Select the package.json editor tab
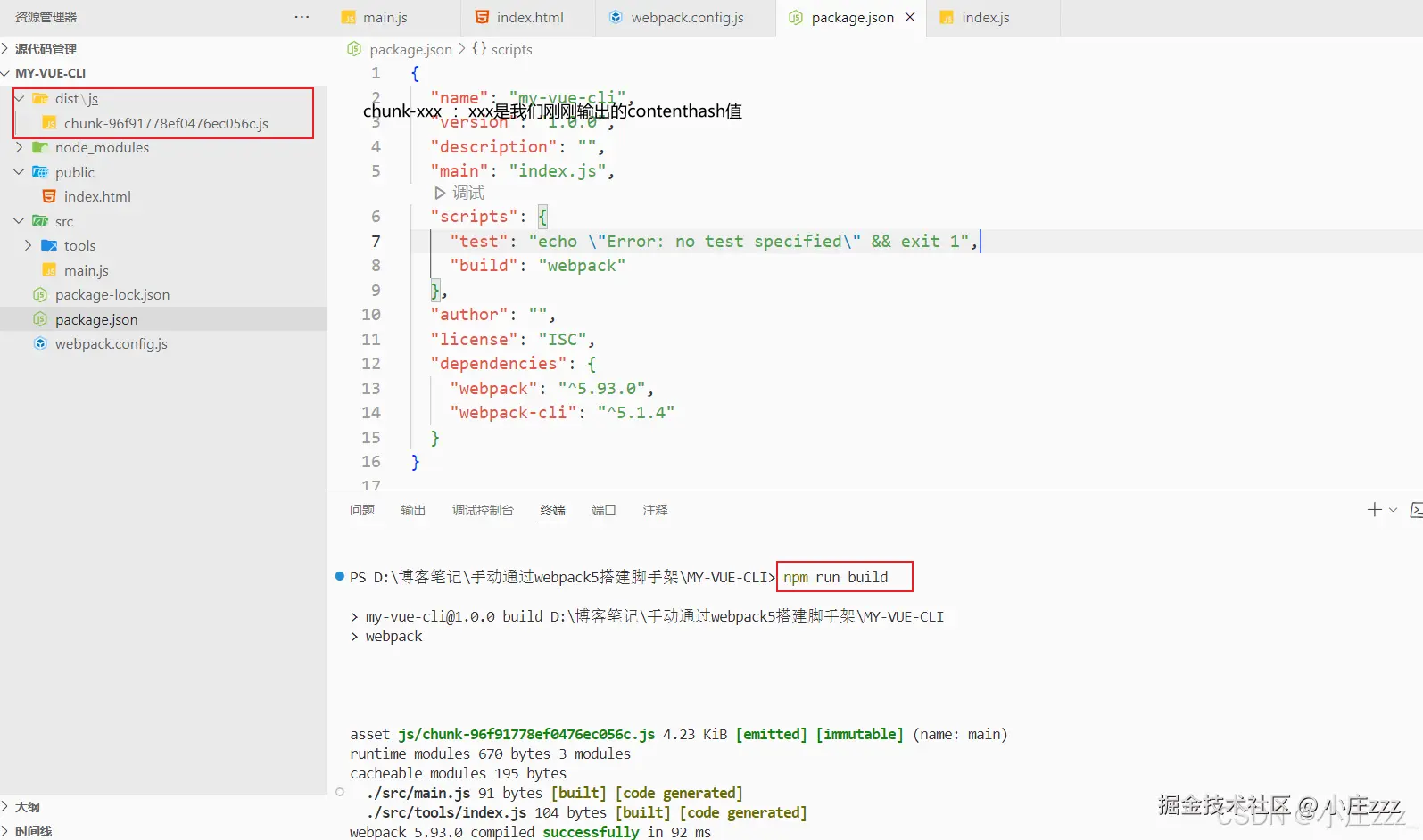This screenshot has width=1423, height=840. click(x=851, y=18)
